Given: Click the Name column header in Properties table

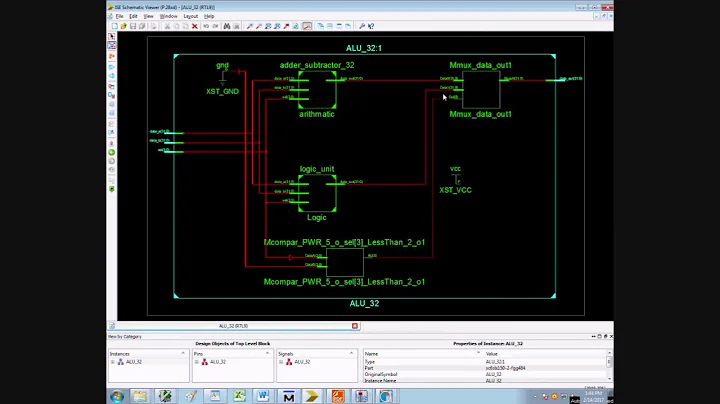Looking at the screenshot, I should coord(422,354).
